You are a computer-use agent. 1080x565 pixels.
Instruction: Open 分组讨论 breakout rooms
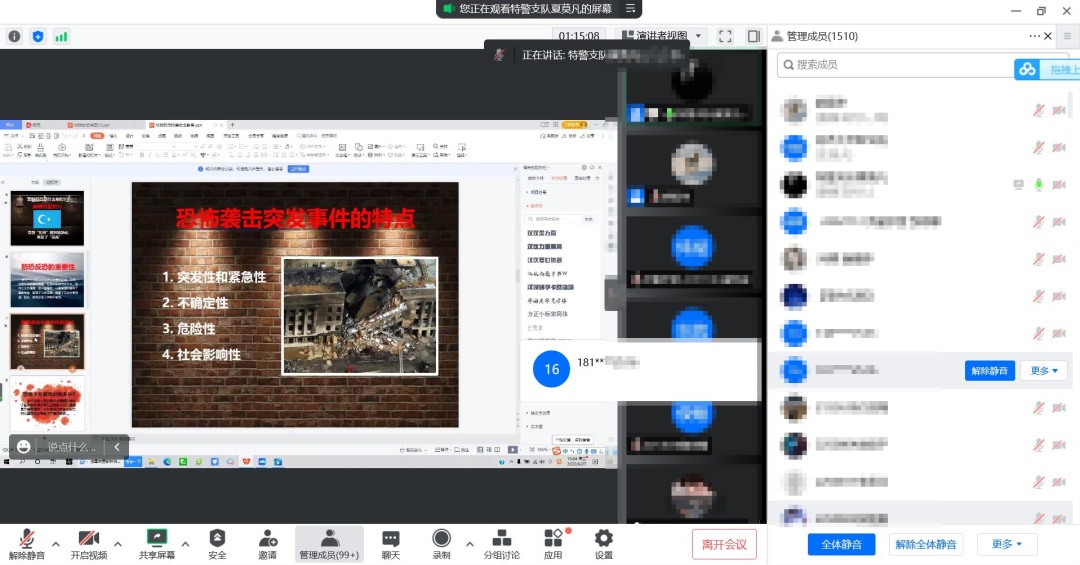502,543
